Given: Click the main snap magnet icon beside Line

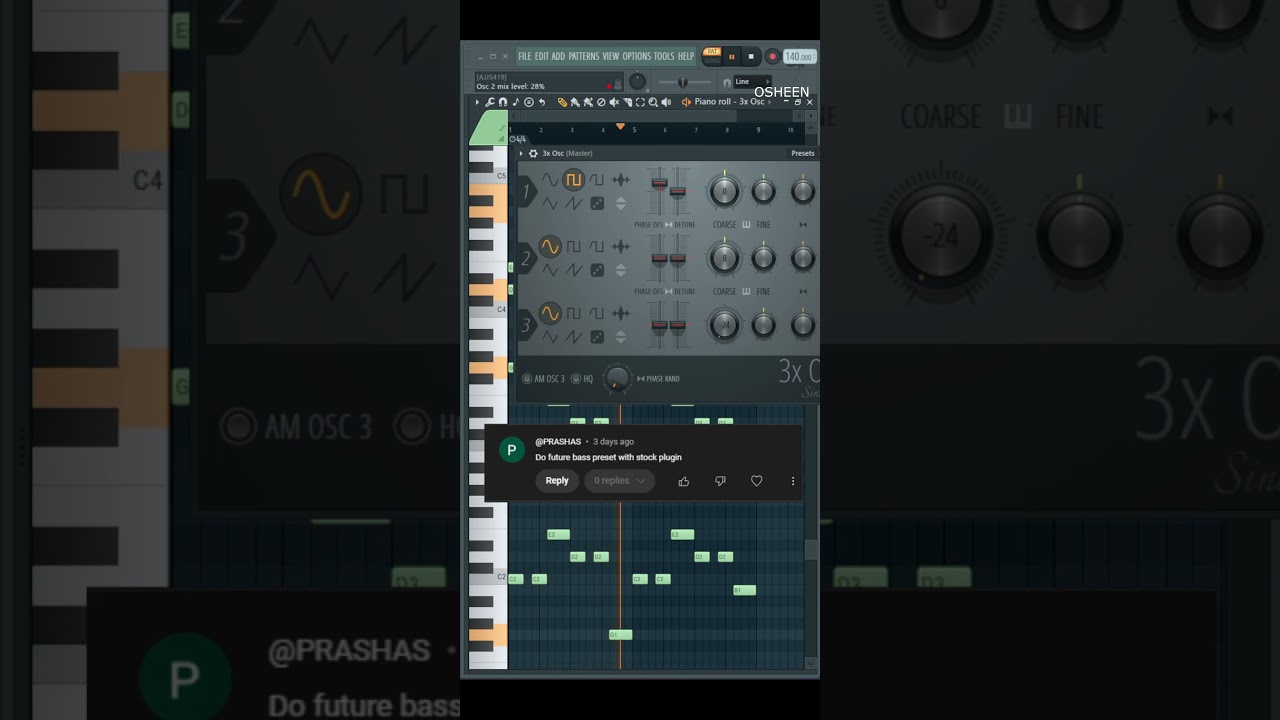Looking at the screenshot, I should pos(727,82).
